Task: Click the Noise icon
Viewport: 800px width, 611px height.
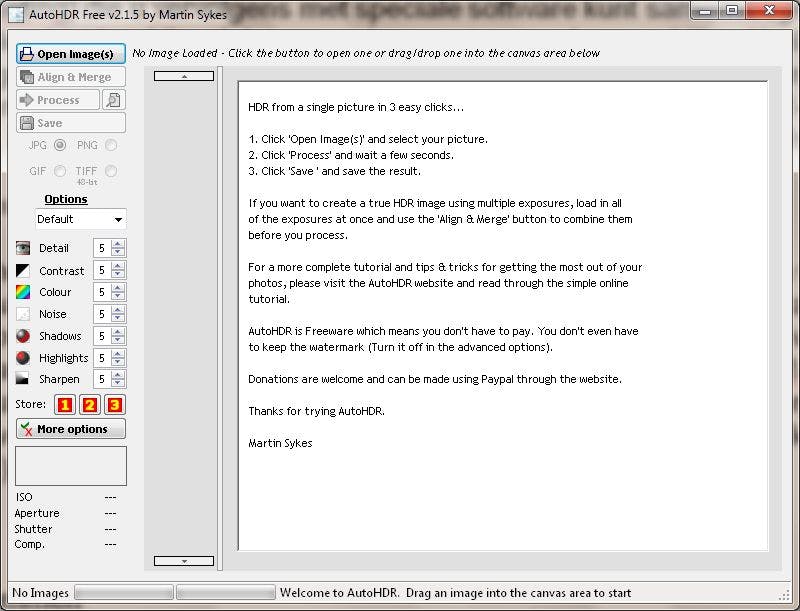Action: (x=23, y=314)
